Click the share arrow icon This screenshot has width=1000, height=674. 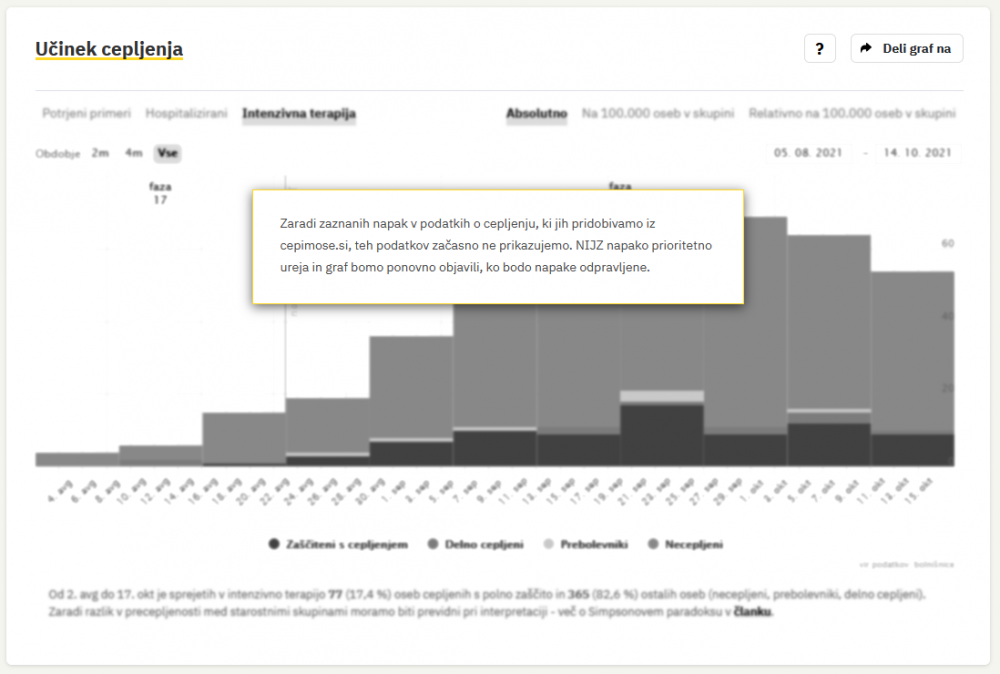click(866, 48)
